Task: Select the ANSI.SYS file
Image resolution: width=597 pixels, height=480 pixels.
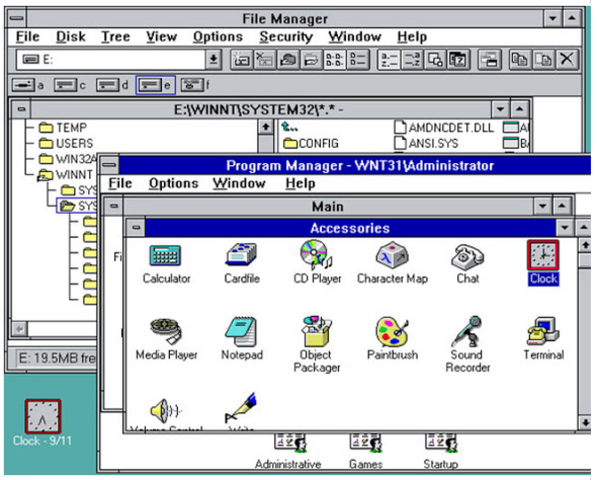Action: 426,144
